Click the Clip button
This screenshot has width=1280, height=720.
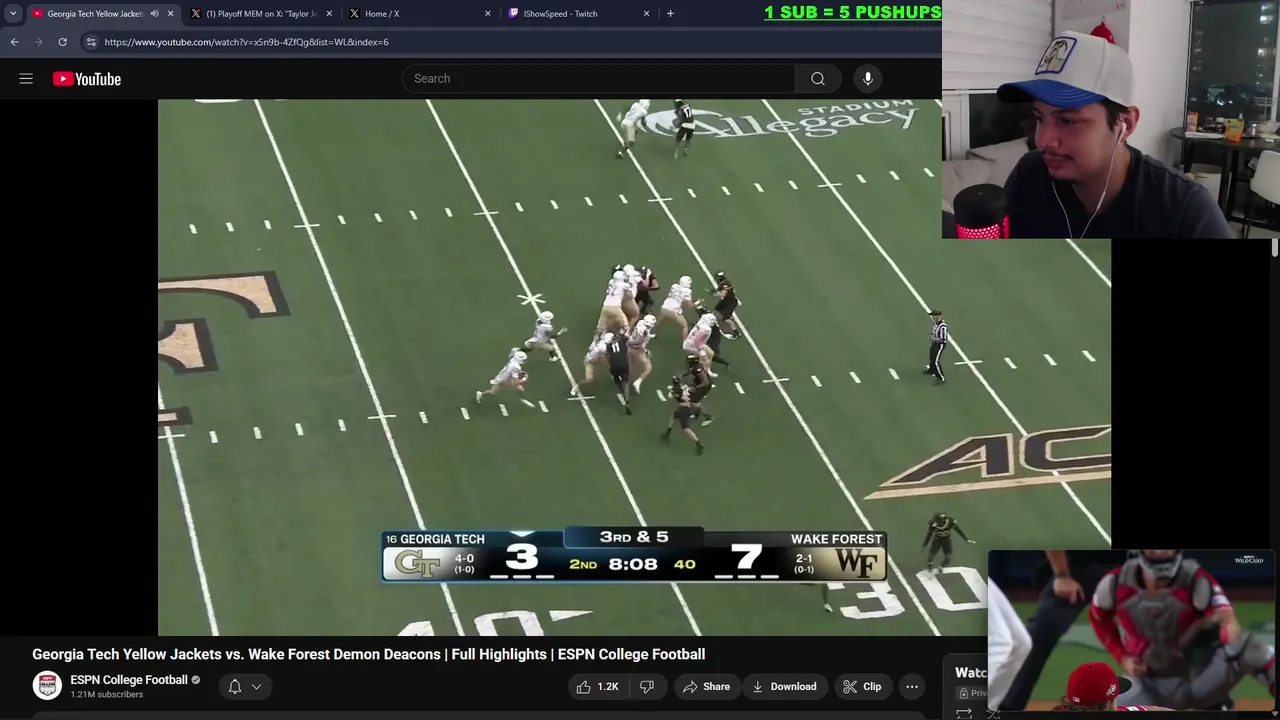[862, 687]
